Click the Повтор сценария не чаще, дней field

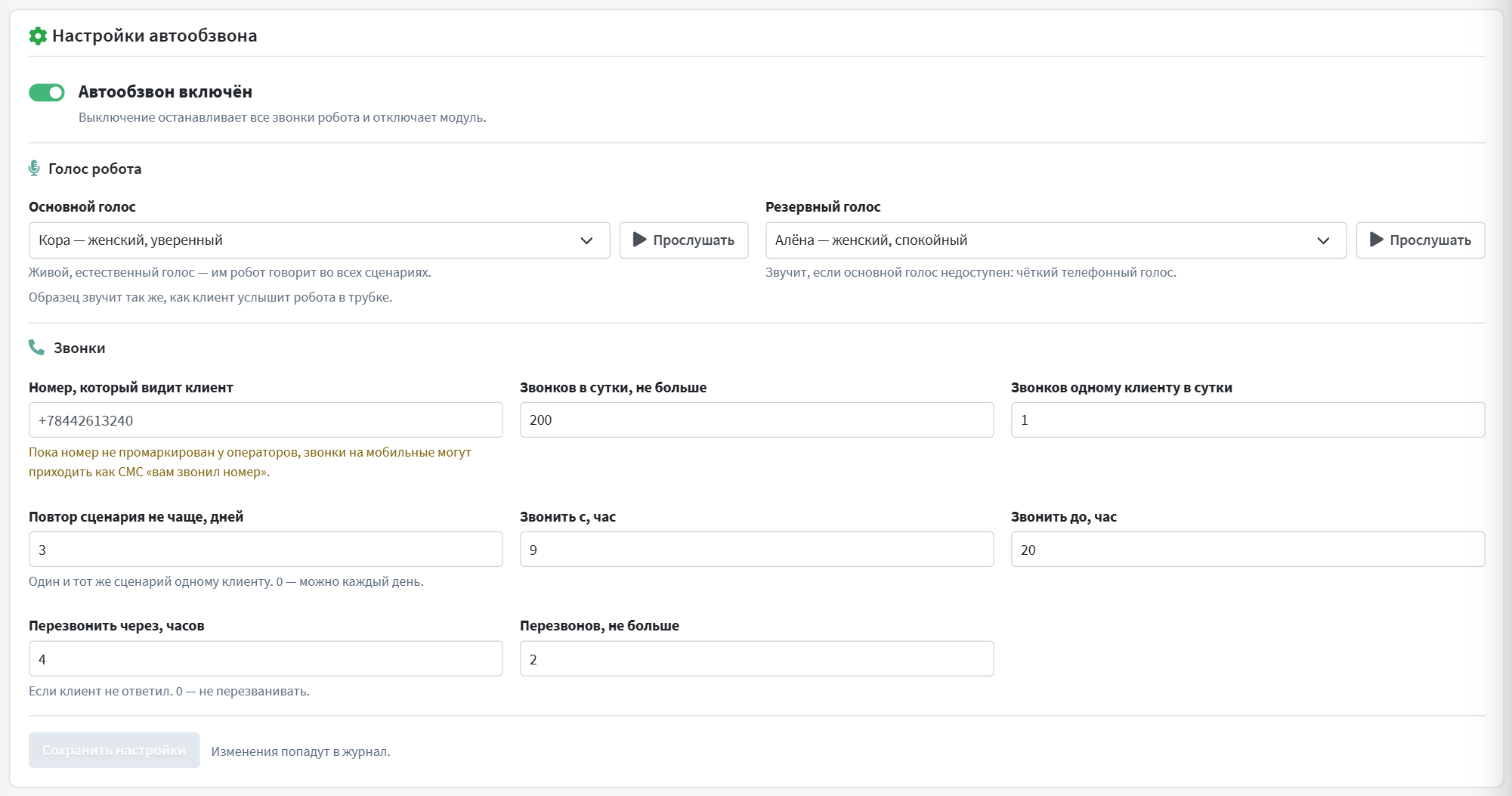265,550
